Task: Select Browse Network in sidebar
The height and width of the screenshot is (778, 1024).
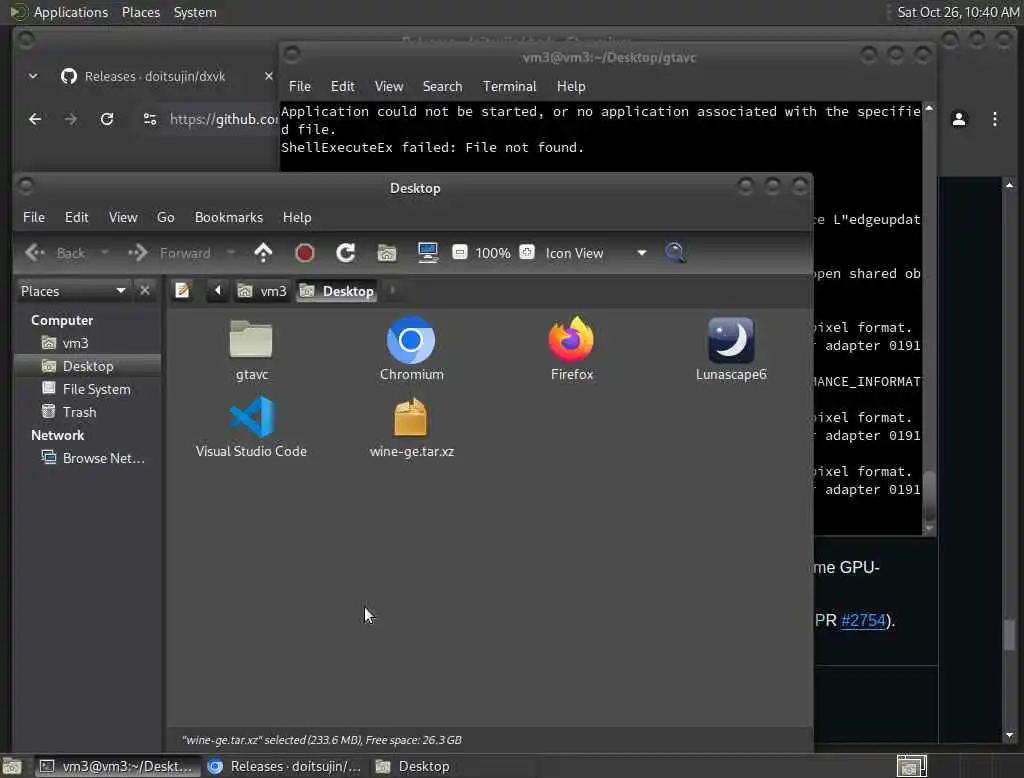Action: pyautogui.click(x=87, y=458)
